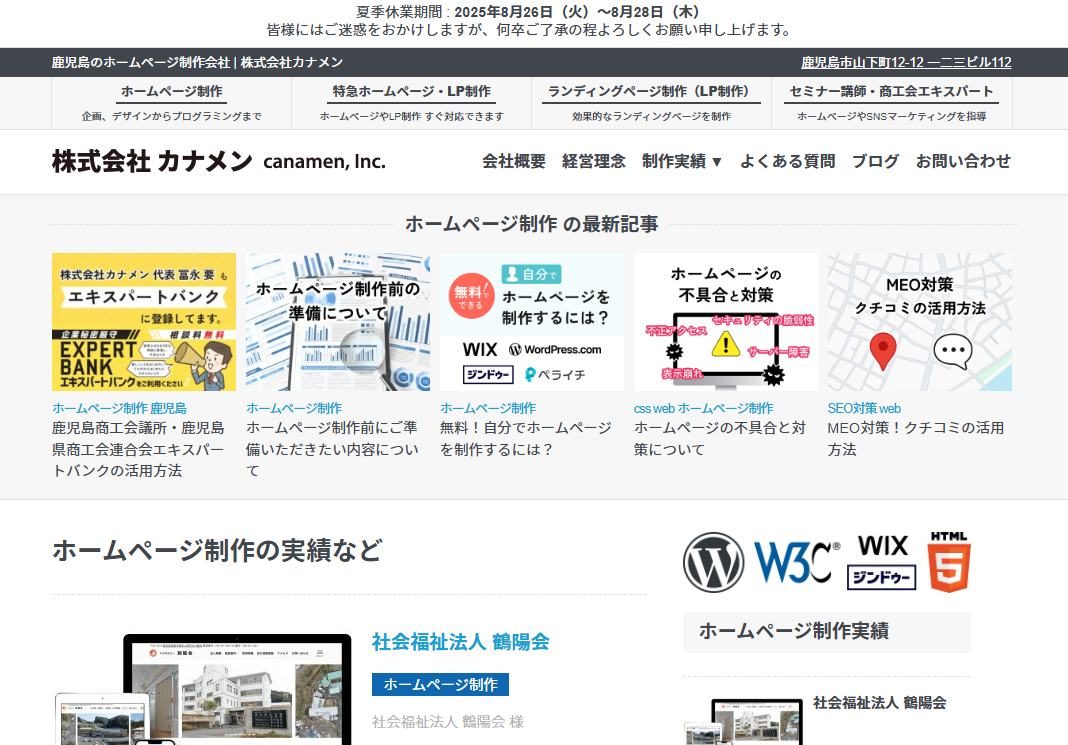Viewport: 1068px width, 745px height.
Task: Open the ホームページの不具合と対策 thumbnail
Action: [x=725, y=322]
